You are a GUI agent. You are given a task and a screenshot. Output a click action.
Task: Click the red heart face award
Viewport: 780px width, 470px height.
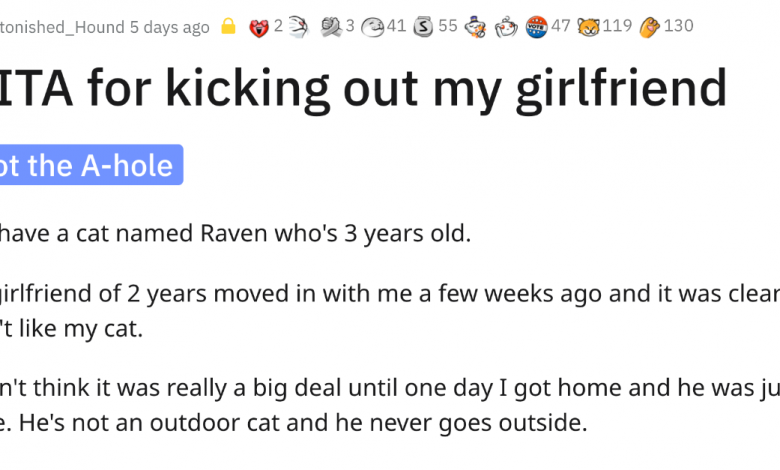tap(260, 26)
